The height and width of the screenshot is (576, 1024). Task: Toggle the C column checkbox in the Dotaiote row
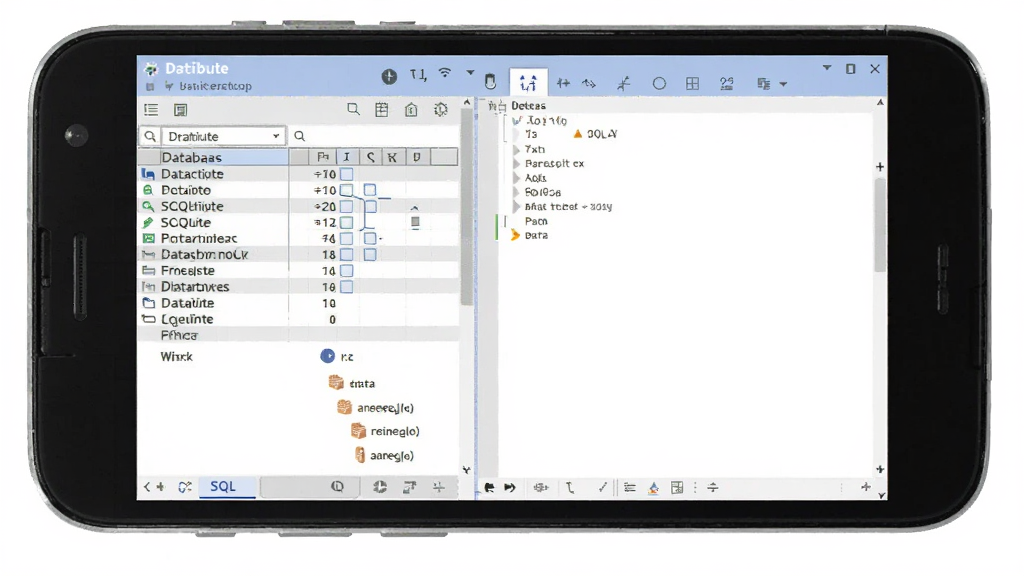coord(370,190)
